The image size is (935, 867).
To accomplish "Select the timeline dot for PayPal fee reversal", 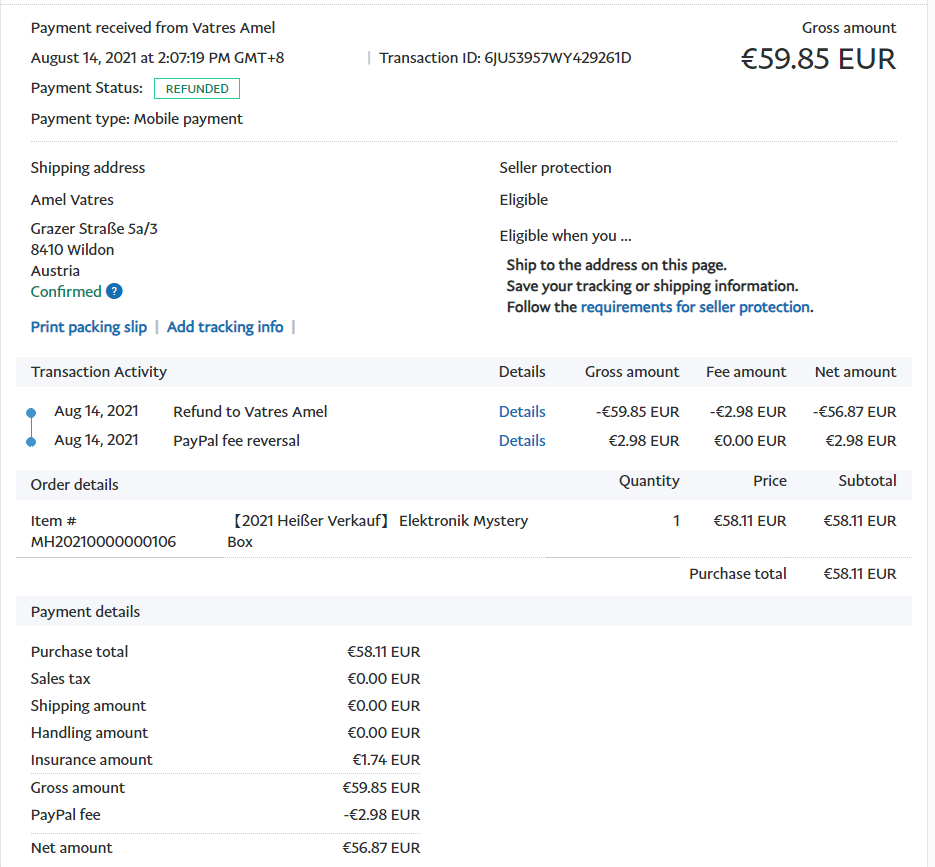I will (31, 441).
